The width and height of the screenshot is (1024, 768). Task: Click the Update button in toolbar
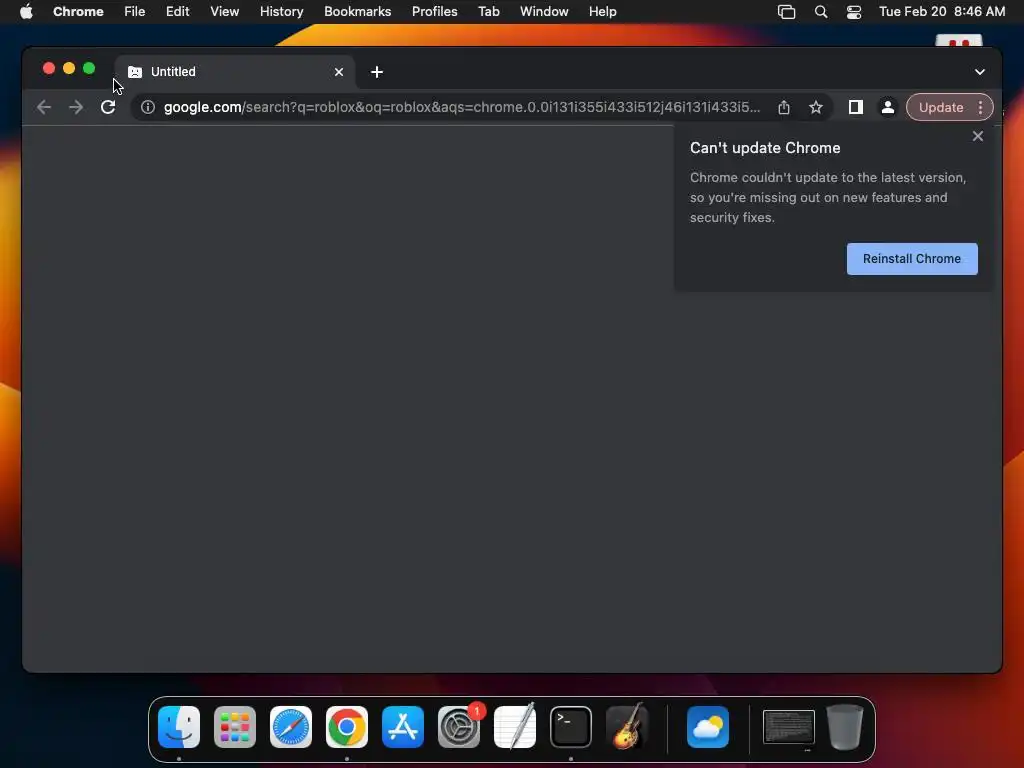[941, 107]
